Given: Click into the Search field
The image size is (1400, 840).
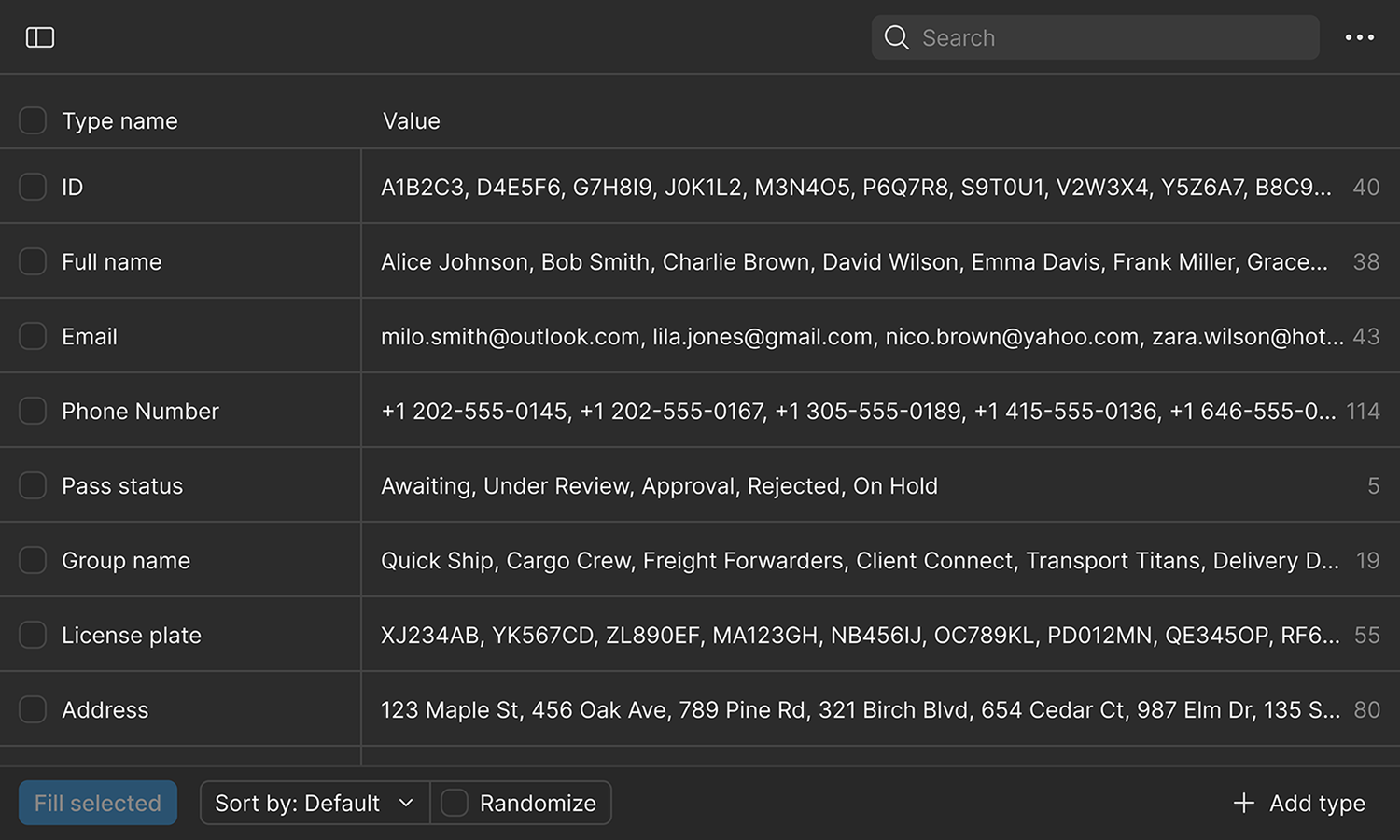Looking at the screenshot, I should [x=1111, y=37].
